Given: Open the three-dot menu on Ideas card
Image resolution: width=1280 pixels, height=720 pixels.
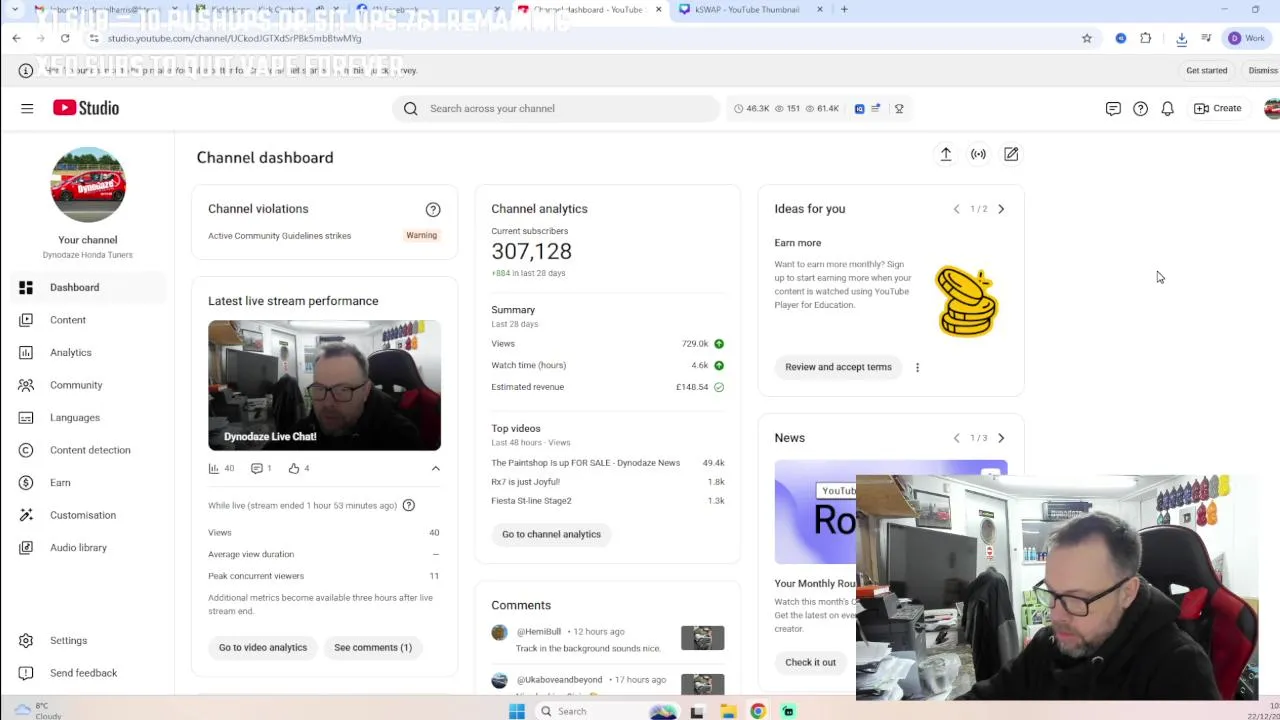Looking at the screenshot, I should (917, 367).
